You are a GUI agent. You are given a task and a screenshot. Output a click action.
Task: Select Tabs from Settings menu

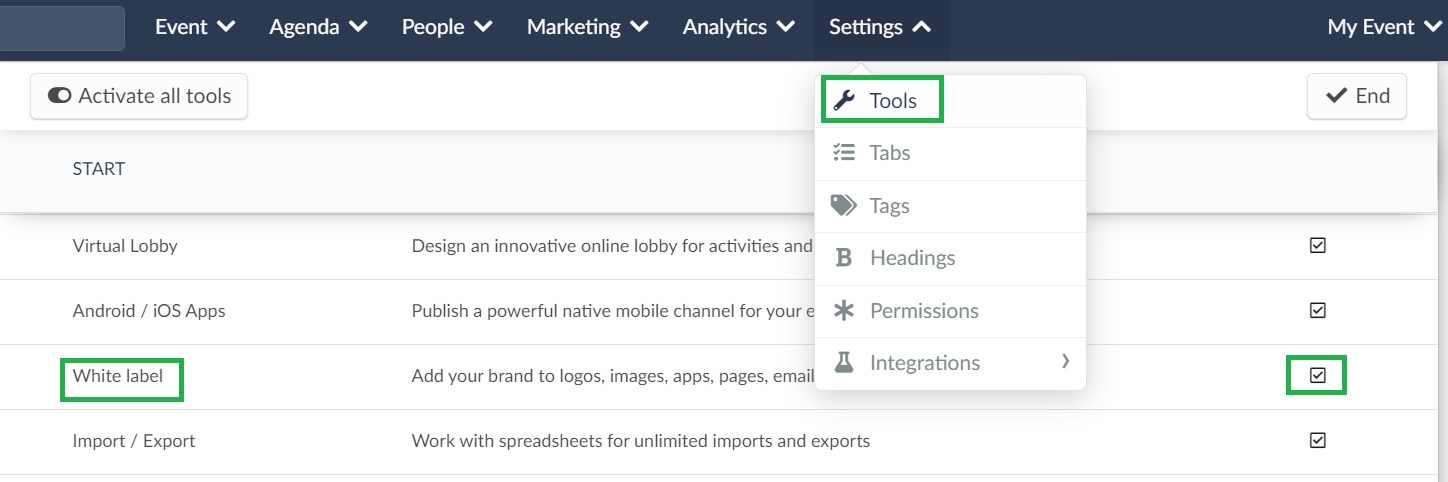tap(950, 153)
